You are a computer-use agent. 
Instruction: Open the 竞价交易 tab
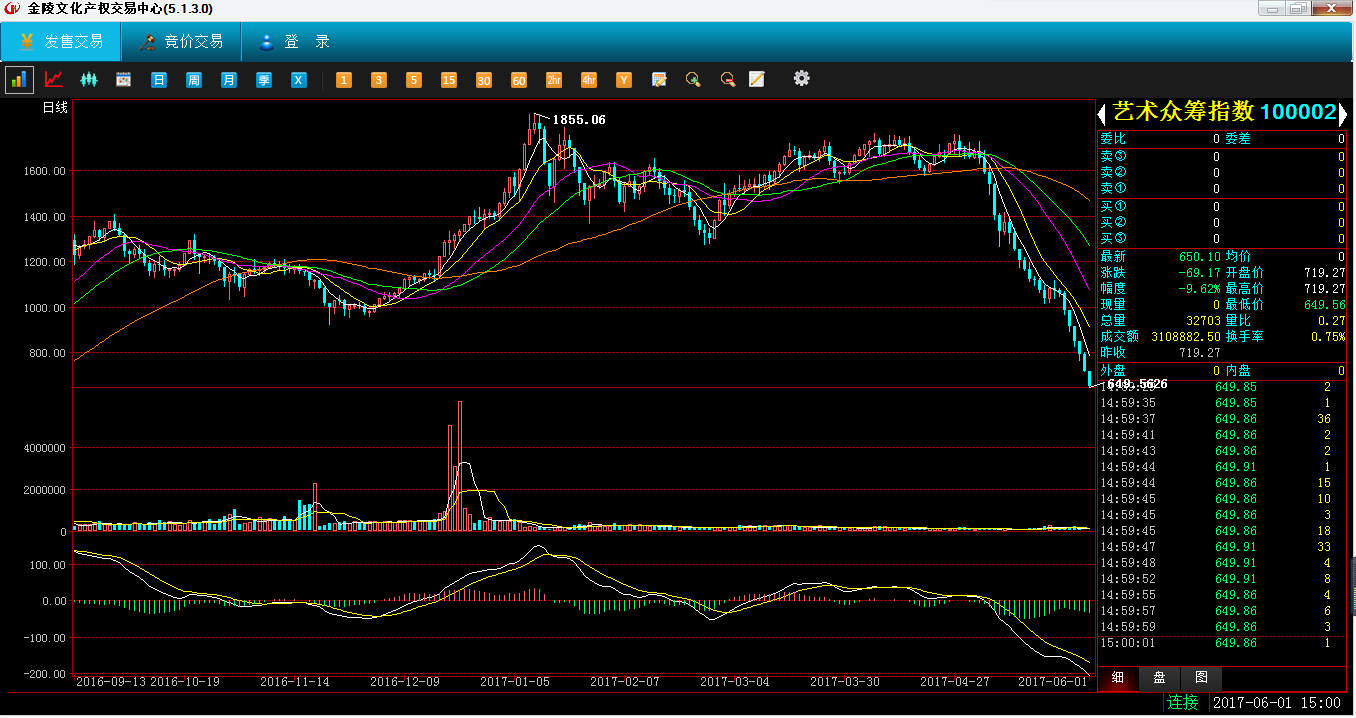coord(181,42)
